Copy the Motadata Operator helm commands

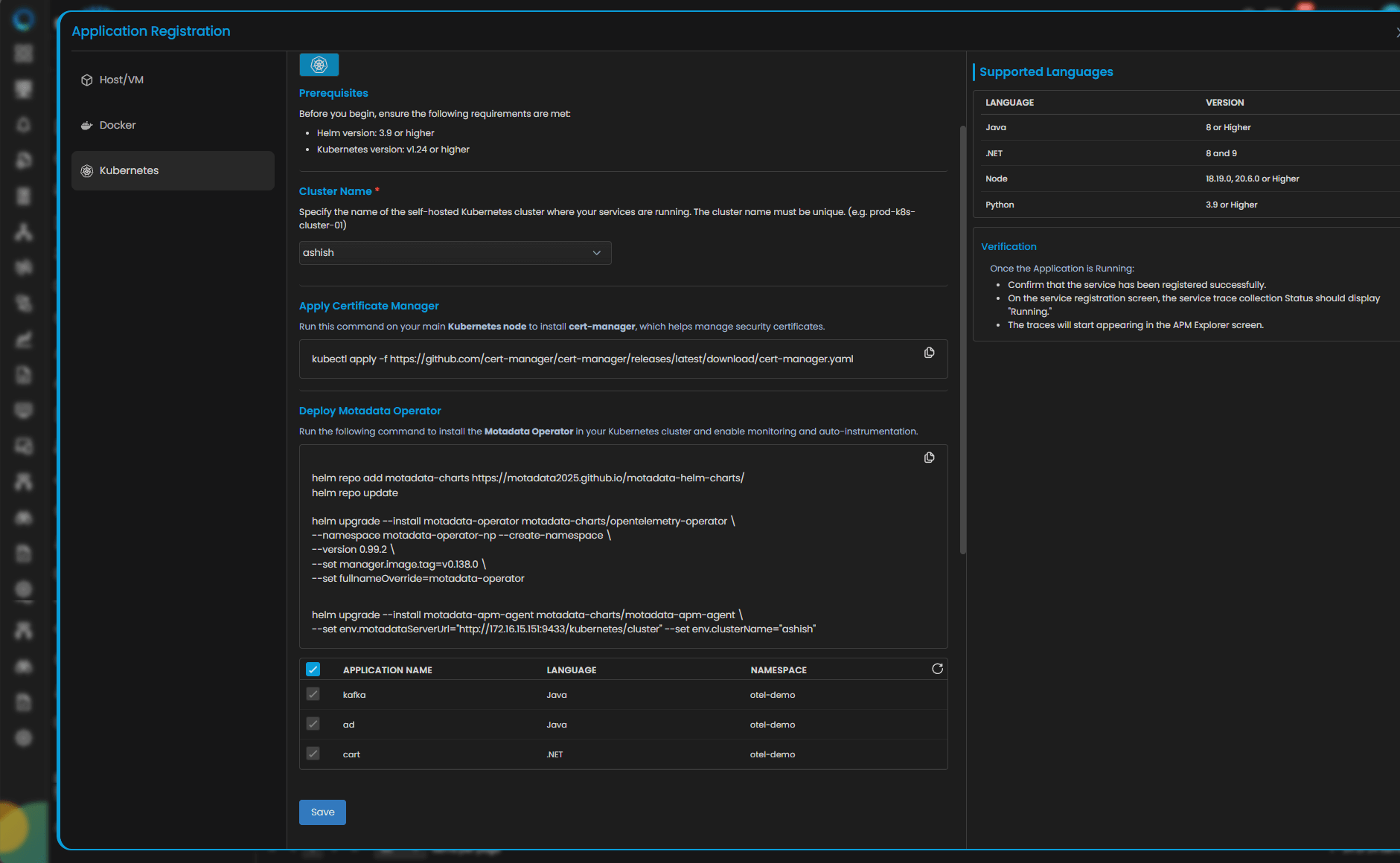coord(929,458)
